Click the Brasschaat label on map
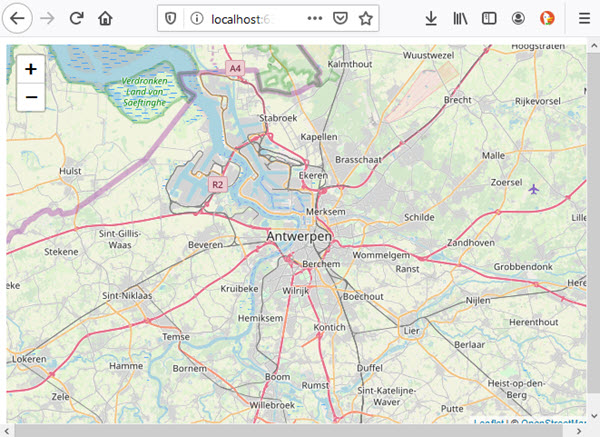600x437 pixels. click(358, 160)
